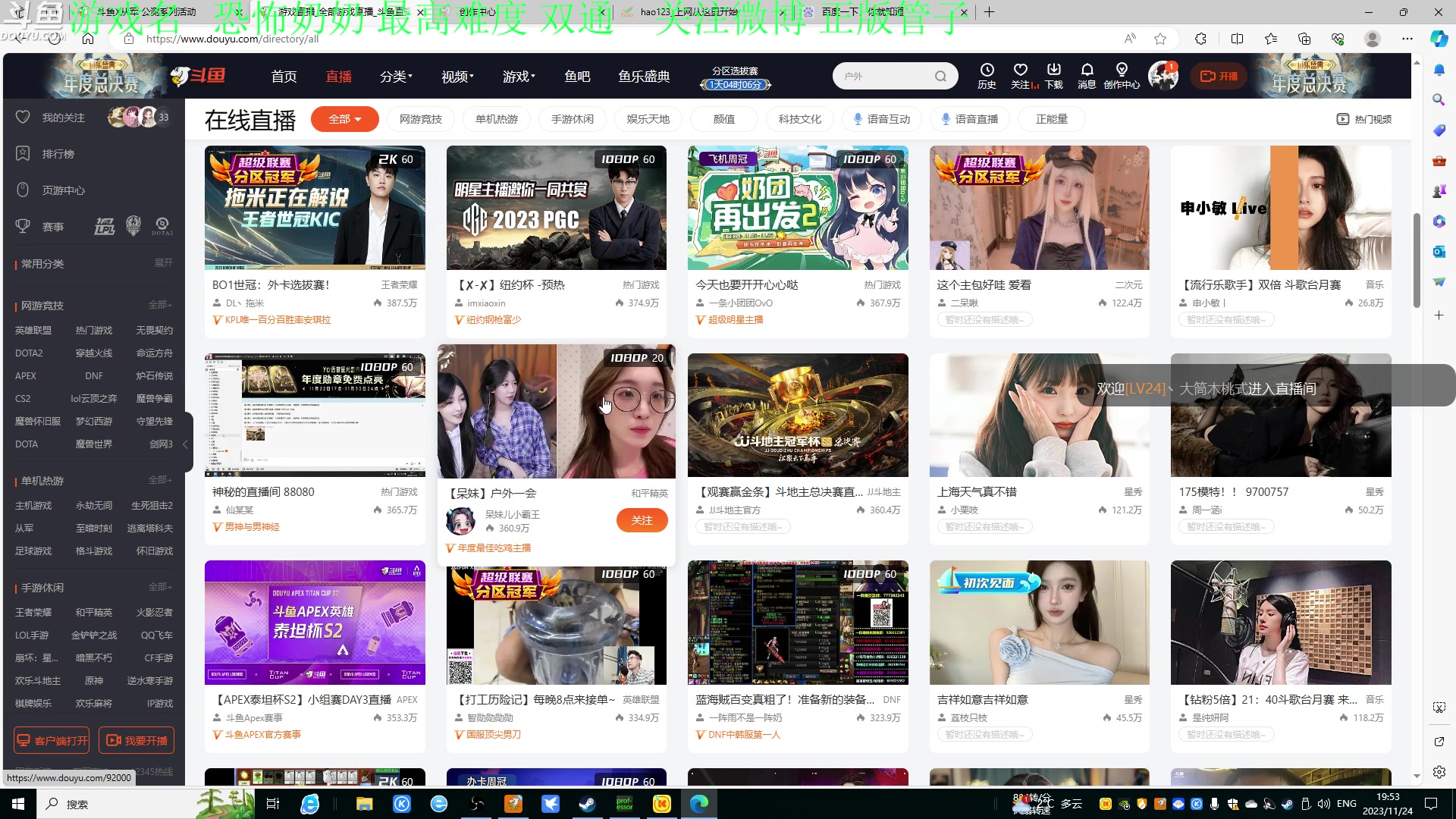Click in the 户外 search input field
This screenshot has width=1456, height=819.
pos(883,76)
